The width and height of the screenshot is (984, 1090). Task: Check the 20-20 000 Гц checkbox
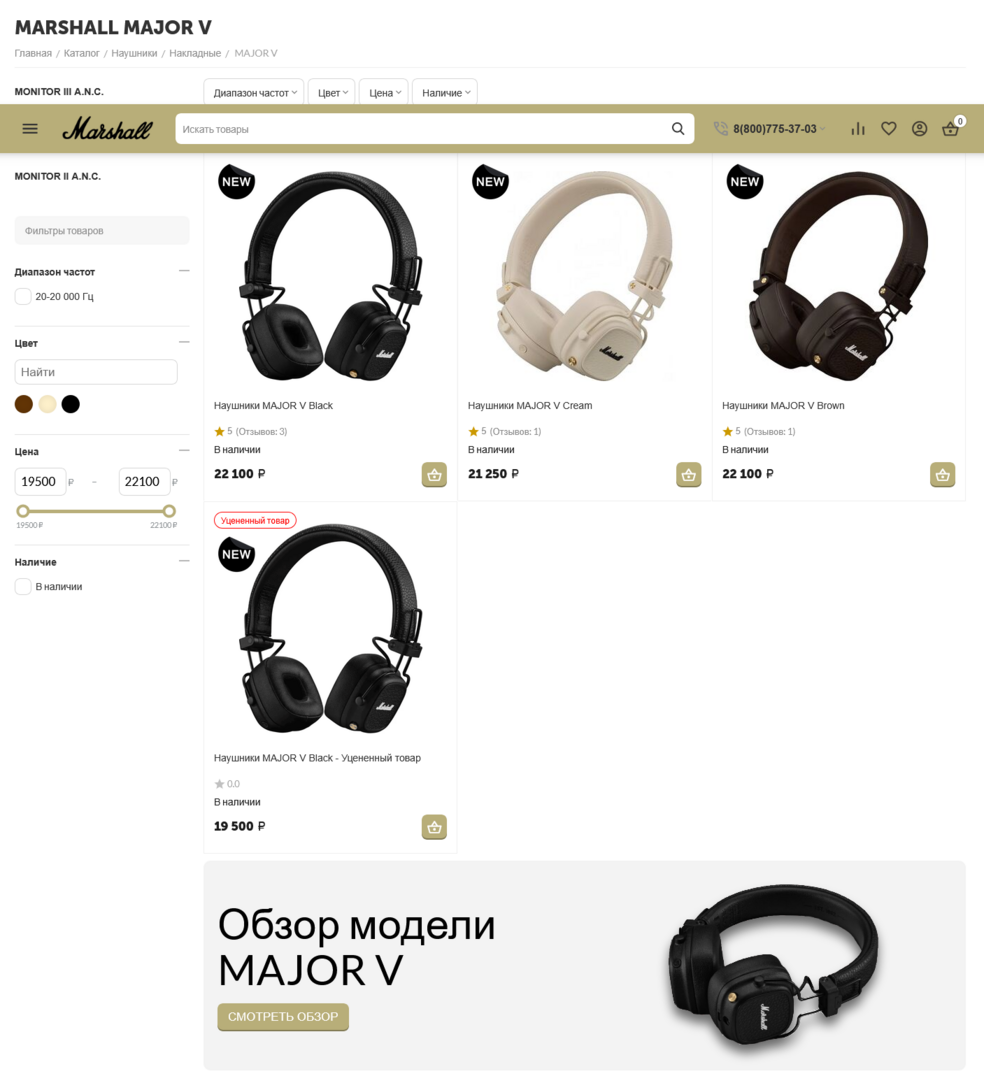(x=23, y=297)
